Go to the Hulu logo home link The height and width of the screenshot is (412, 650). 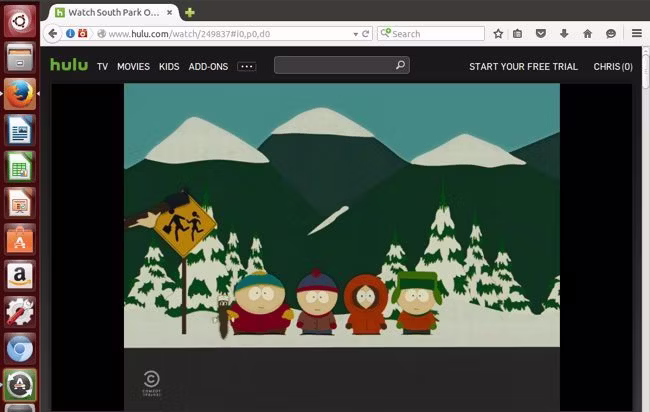(x=69, y=65)
